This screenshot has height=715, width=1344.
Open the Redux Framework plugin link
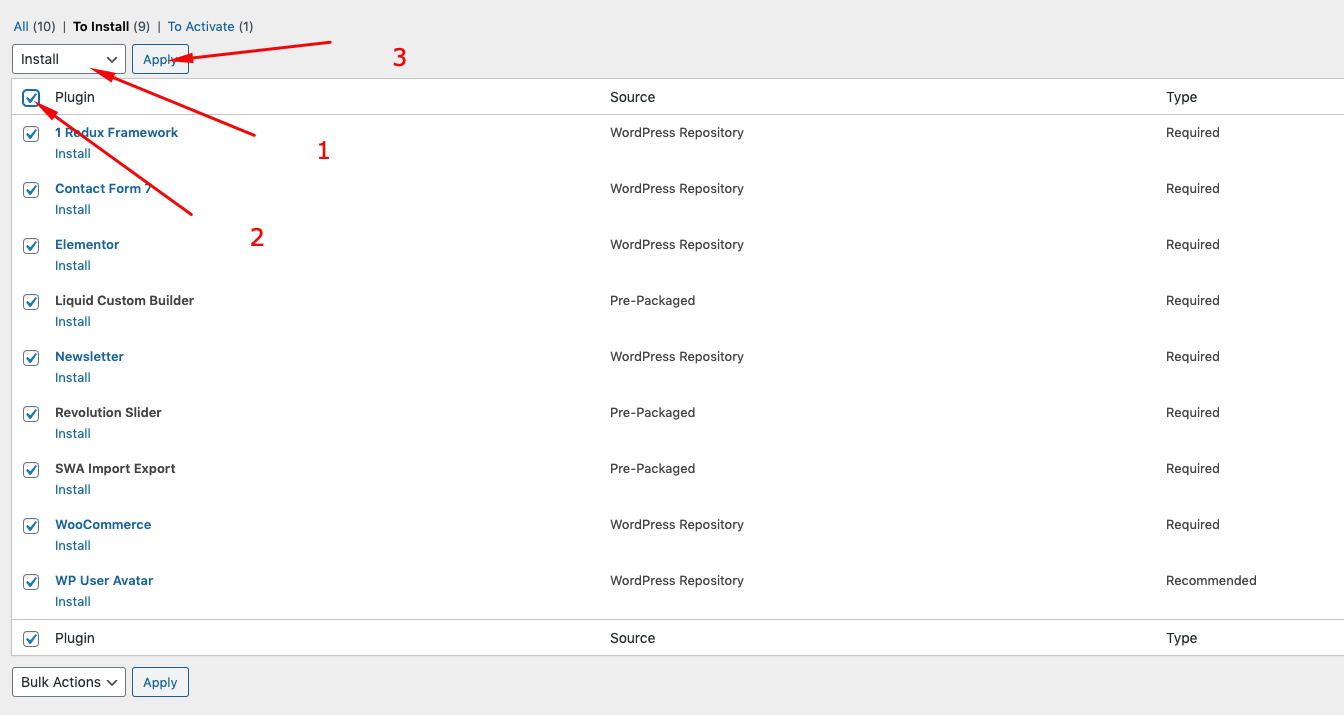tap(116, 133)
